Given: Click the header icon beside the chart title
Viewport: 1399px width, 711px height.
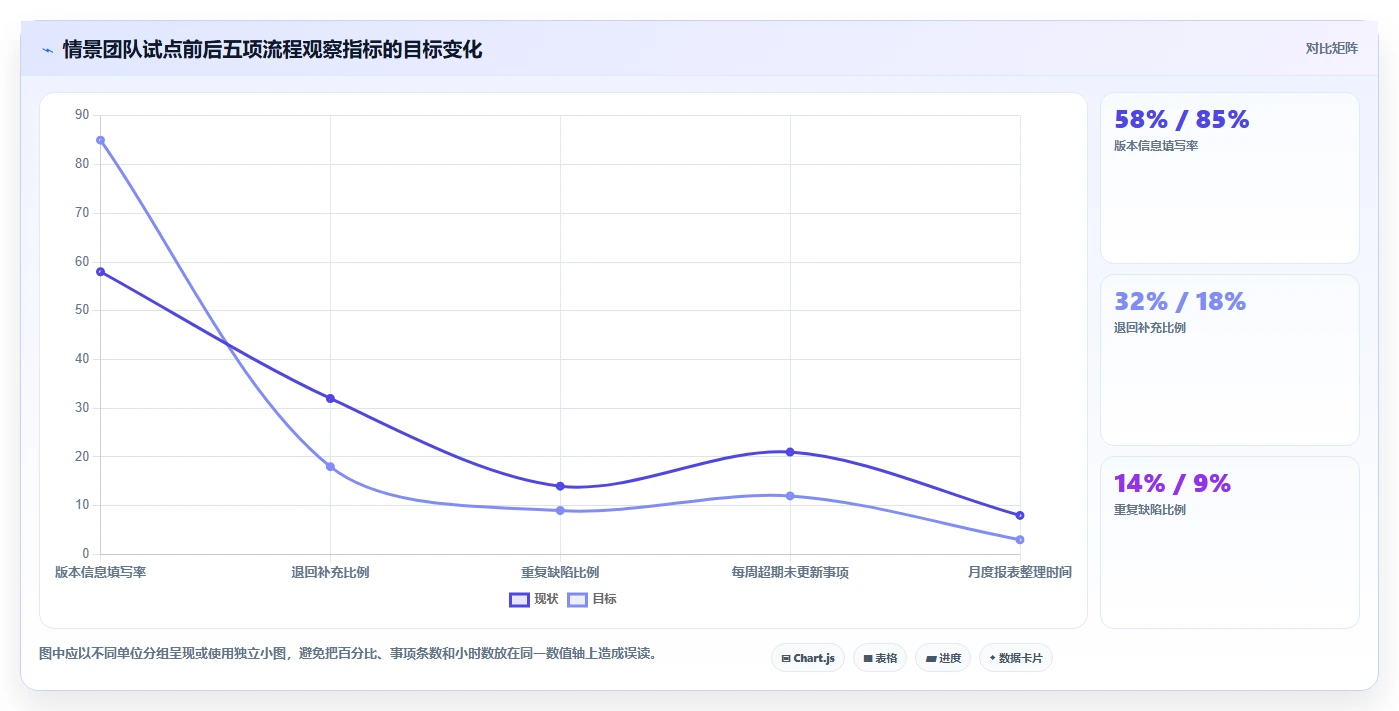Looking at the screenshot, I should [x=47, y=50].
